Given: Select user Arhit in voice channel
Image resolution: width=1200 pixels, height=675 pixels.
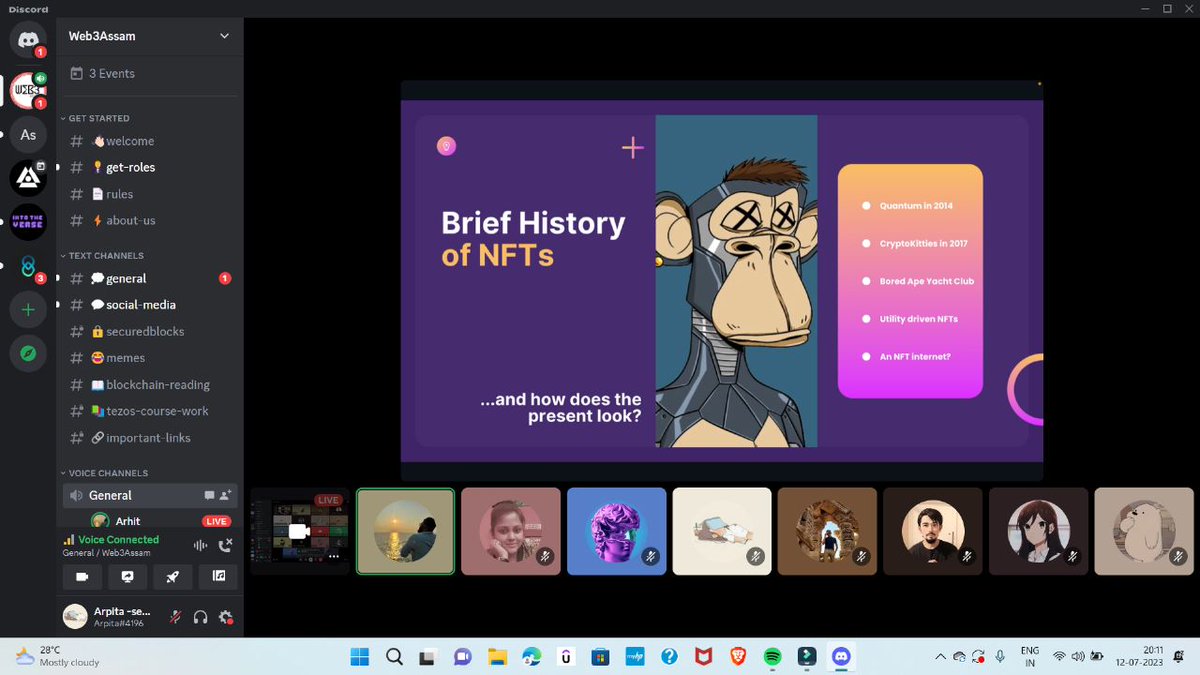Looking at the screenshot, I should coord(128,521).
